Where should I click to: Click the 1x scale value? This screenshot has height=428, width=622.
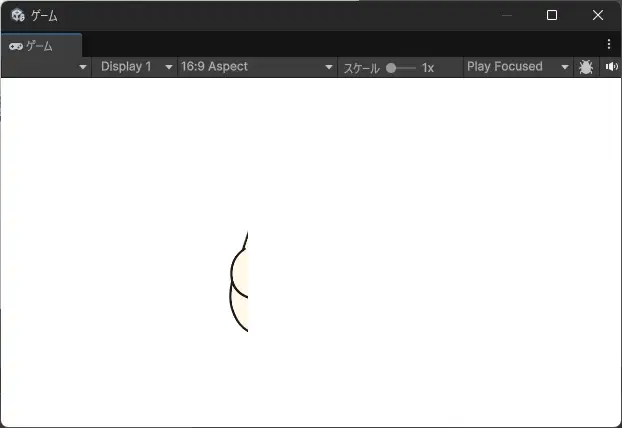pyautogui.click(x=428, y=68)
